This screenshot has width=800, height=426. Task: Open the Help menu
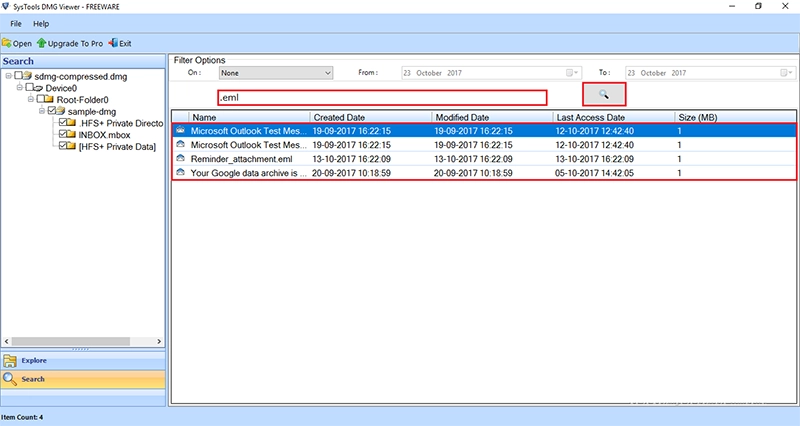pyautogui.click(x=41, y=23)
